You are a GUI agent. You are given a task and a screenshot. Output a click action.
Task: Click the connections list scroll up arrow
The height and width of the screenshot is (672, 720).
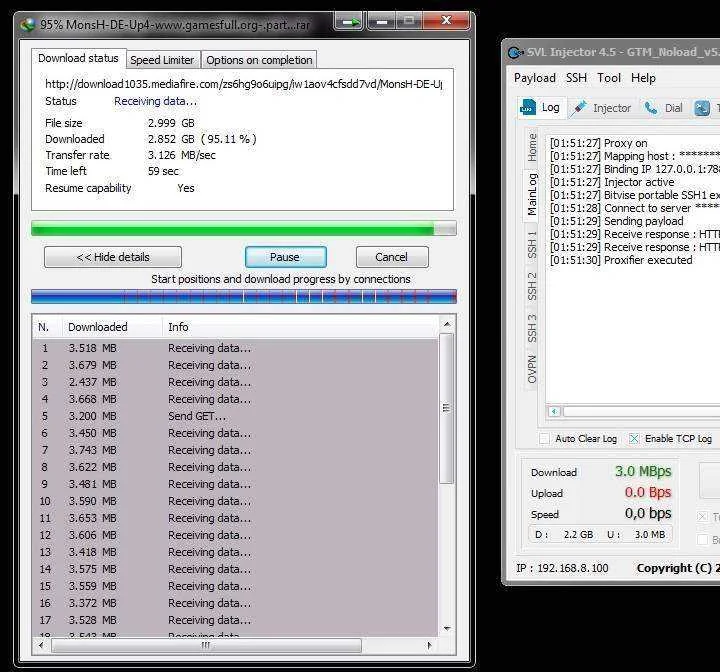tap(447, 324)
